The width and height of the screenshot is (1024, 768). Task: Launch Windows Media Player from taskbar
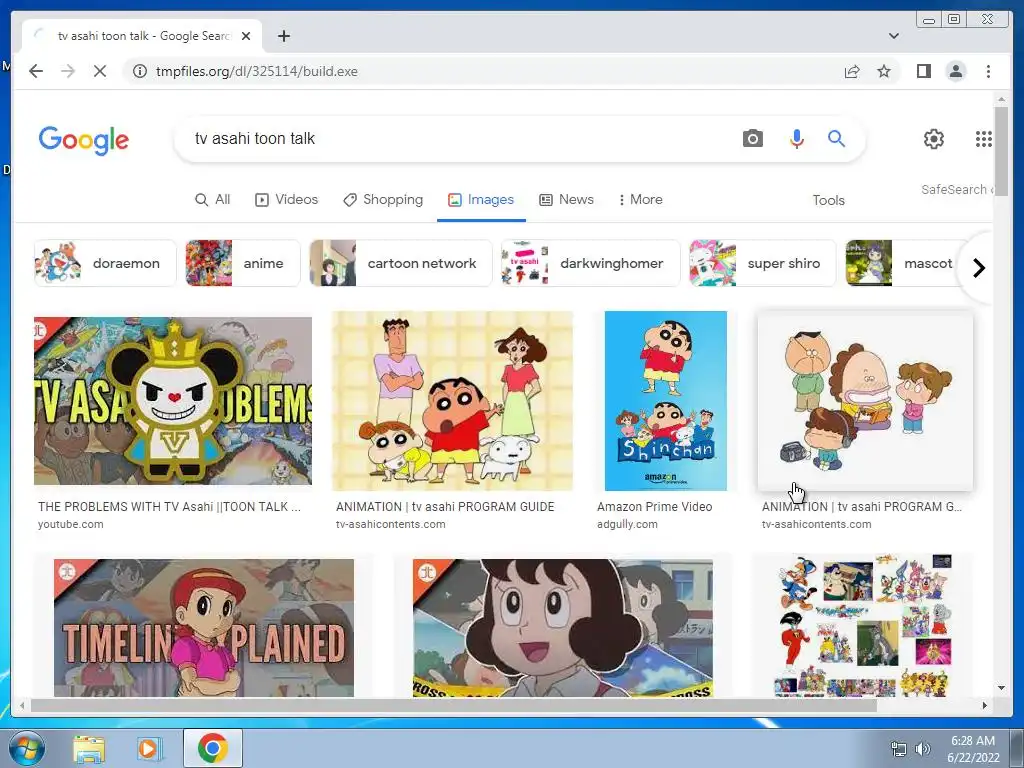coord(150,748)
